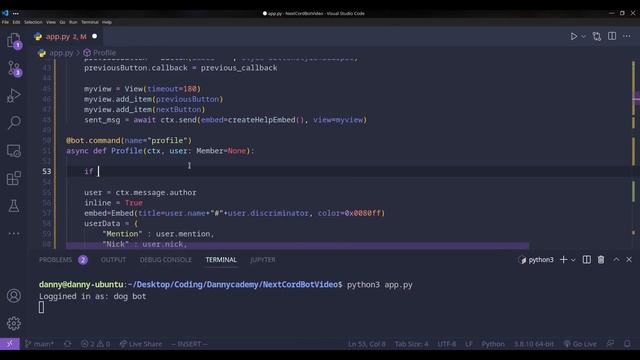The image size is (640, 360).
Task: Click line number 53 in gutter
Action: coord(47,171)
